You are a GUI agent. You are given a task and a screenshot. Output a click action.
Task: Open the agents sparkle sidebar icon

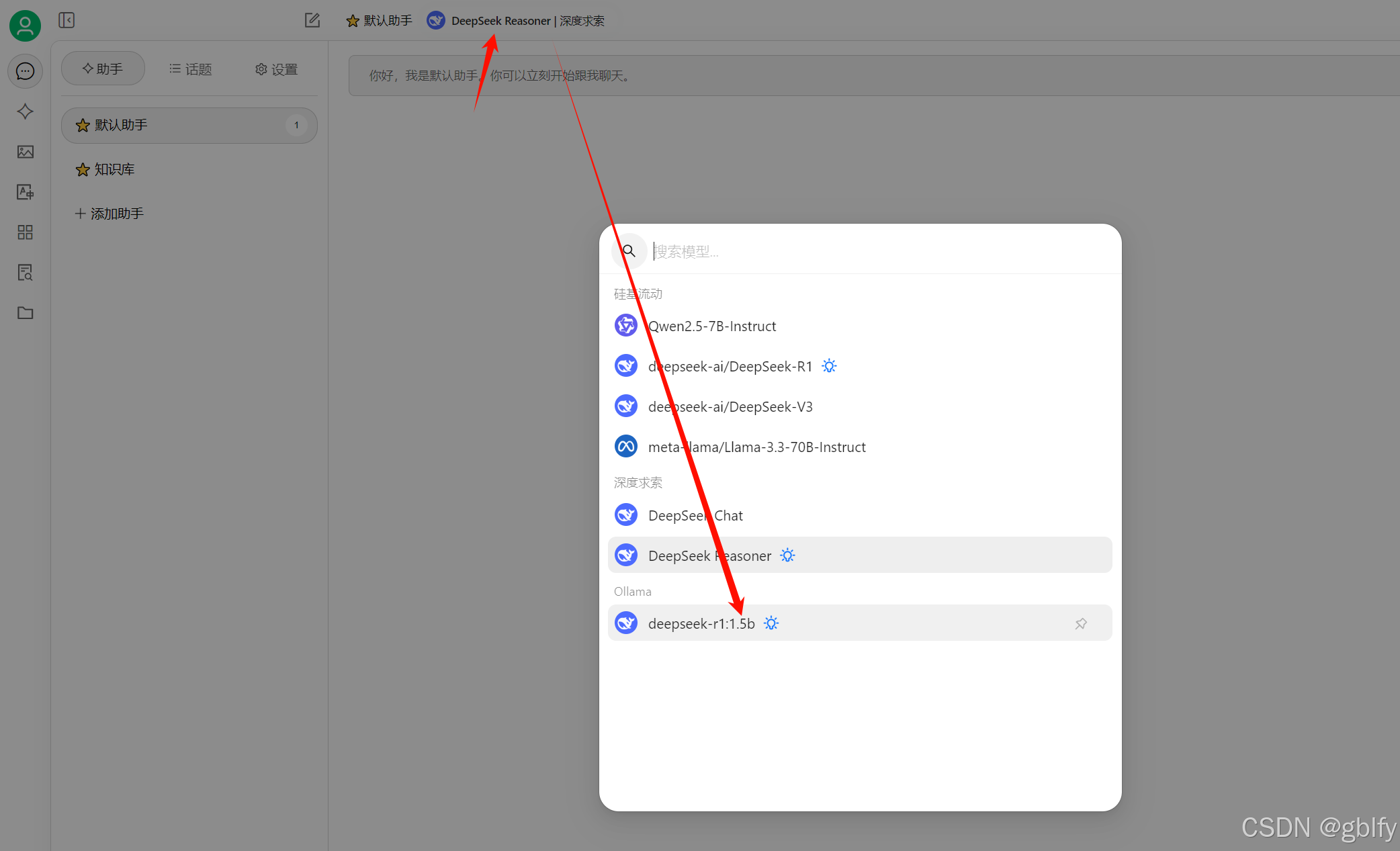pos(25,111)
